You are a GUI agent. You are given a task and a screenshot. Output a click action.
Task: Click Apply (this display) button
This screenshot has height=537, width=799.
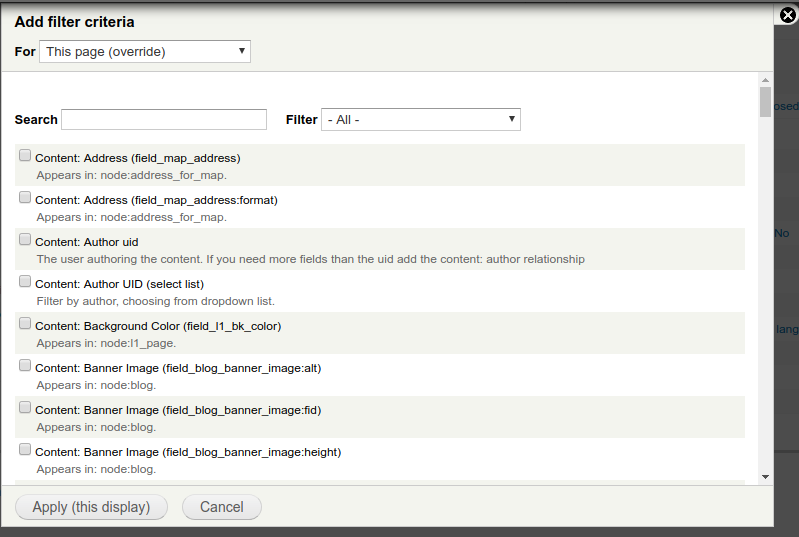[x=91, y=507]
